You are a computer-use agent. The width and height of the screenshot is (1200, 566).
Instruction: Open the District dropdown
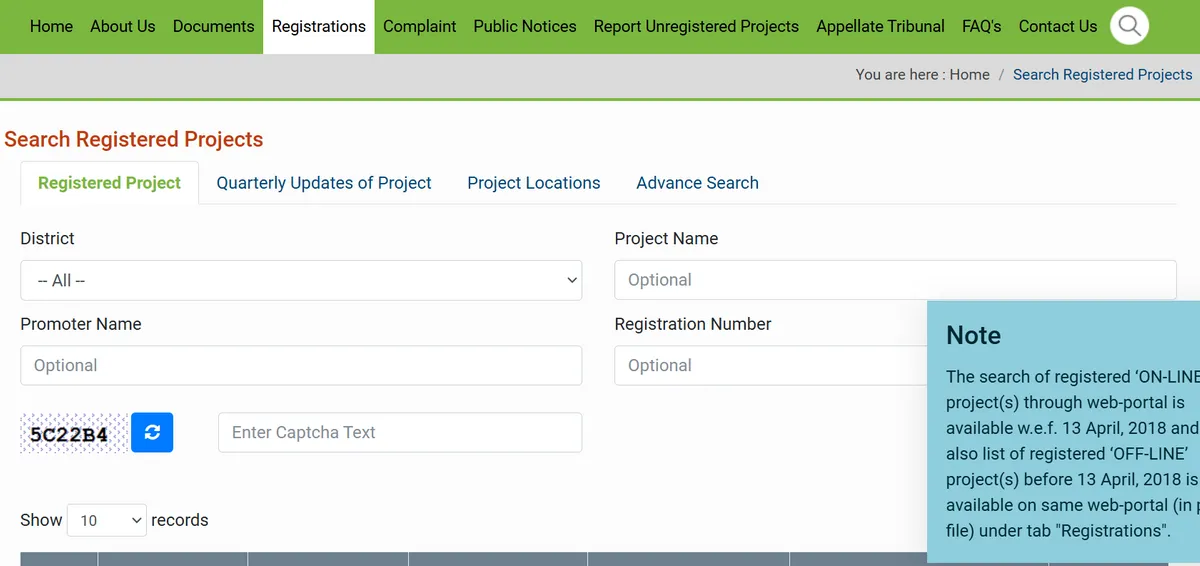[x=301, y=280]
